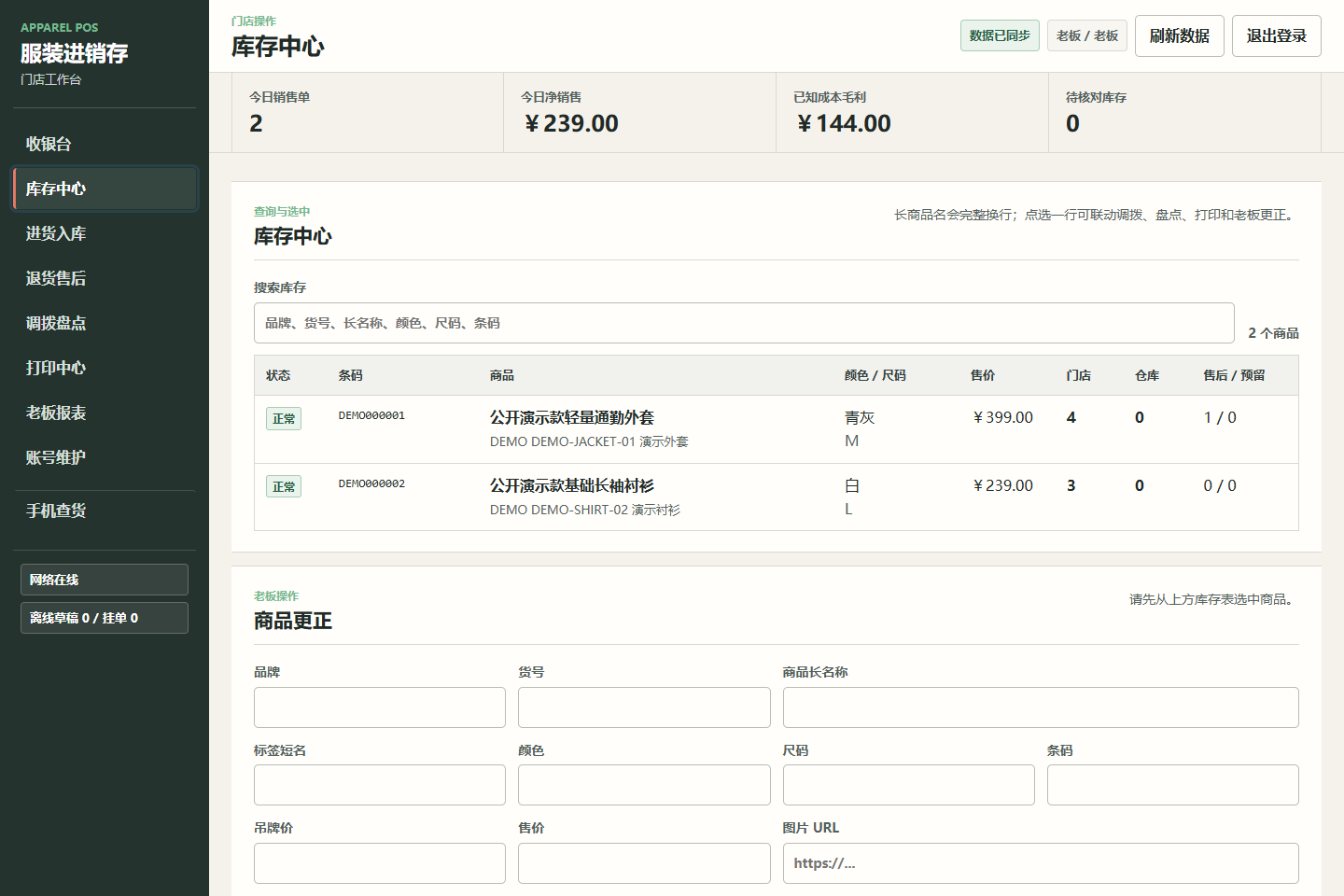
Task: Click the 今日净销售 stat card
Action: click(x=639, y=113)
